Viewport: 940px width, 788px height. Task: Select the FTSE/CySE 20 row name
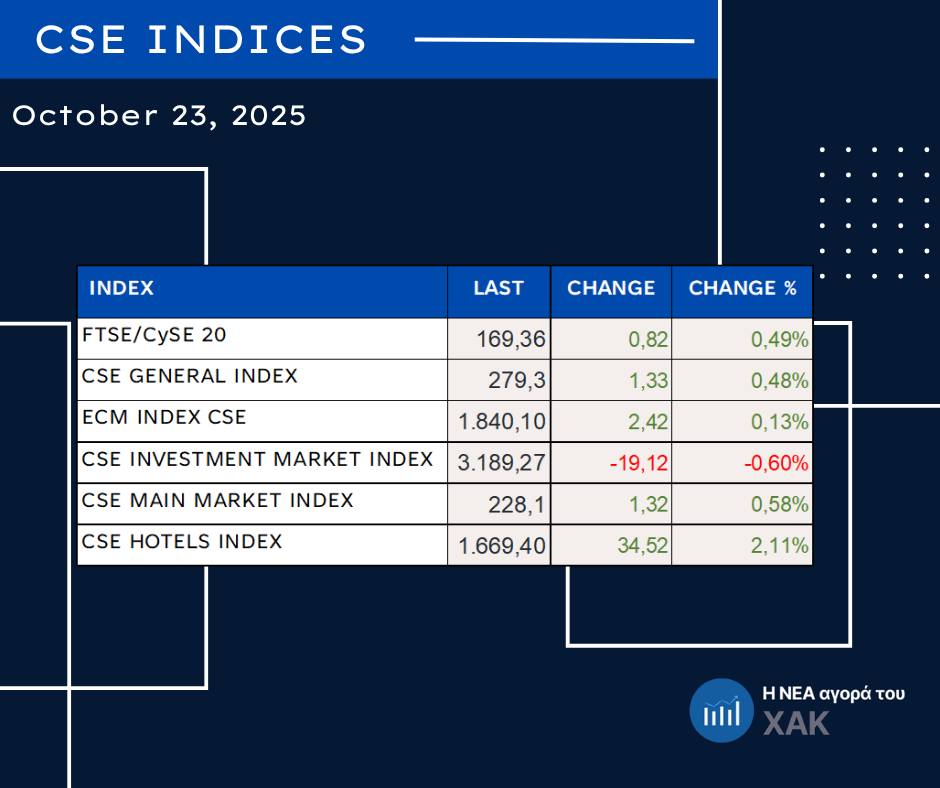click(x=154, y=336)
